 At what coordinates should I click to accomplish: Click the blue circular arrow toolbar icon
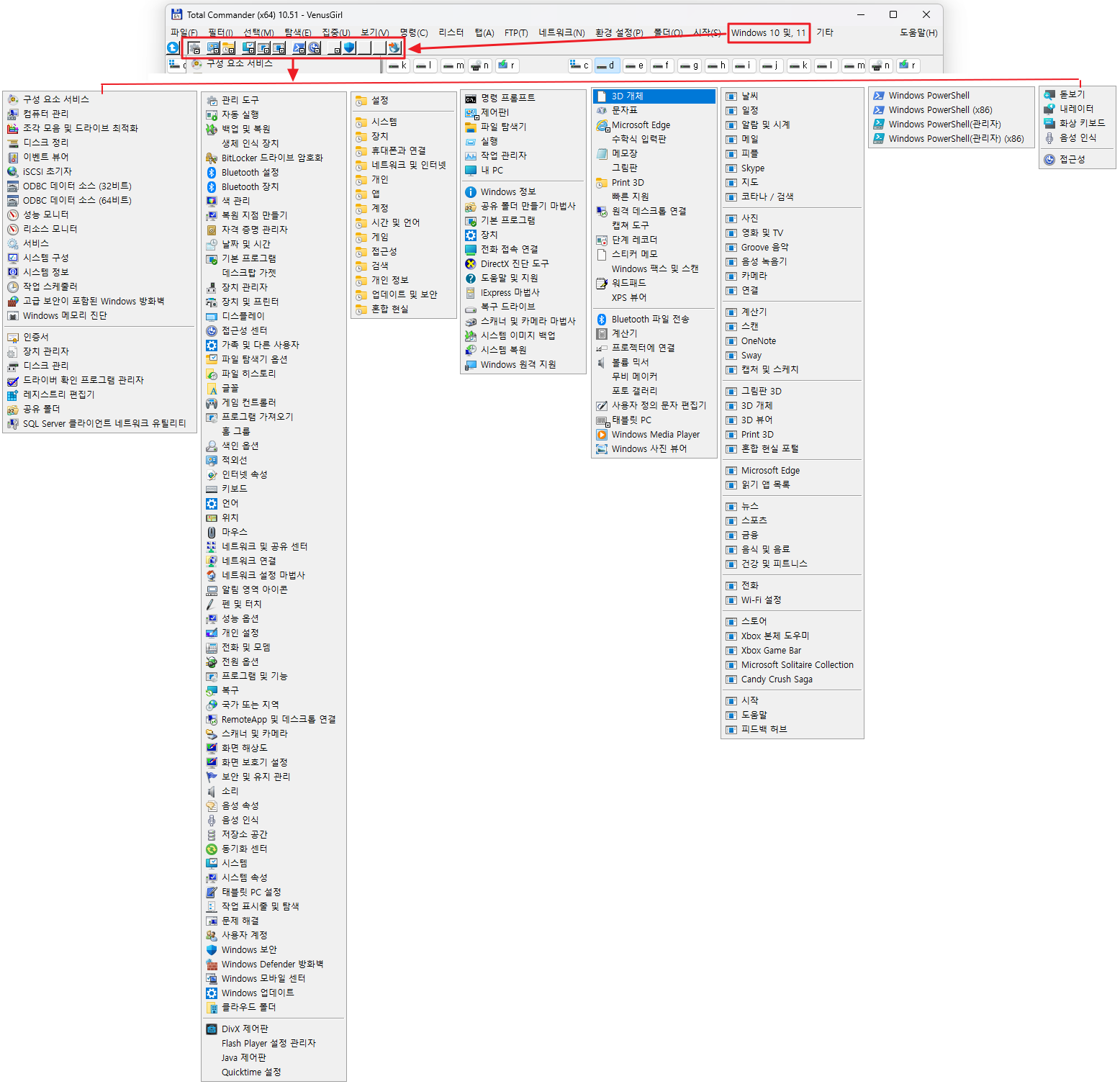(173, 48)
